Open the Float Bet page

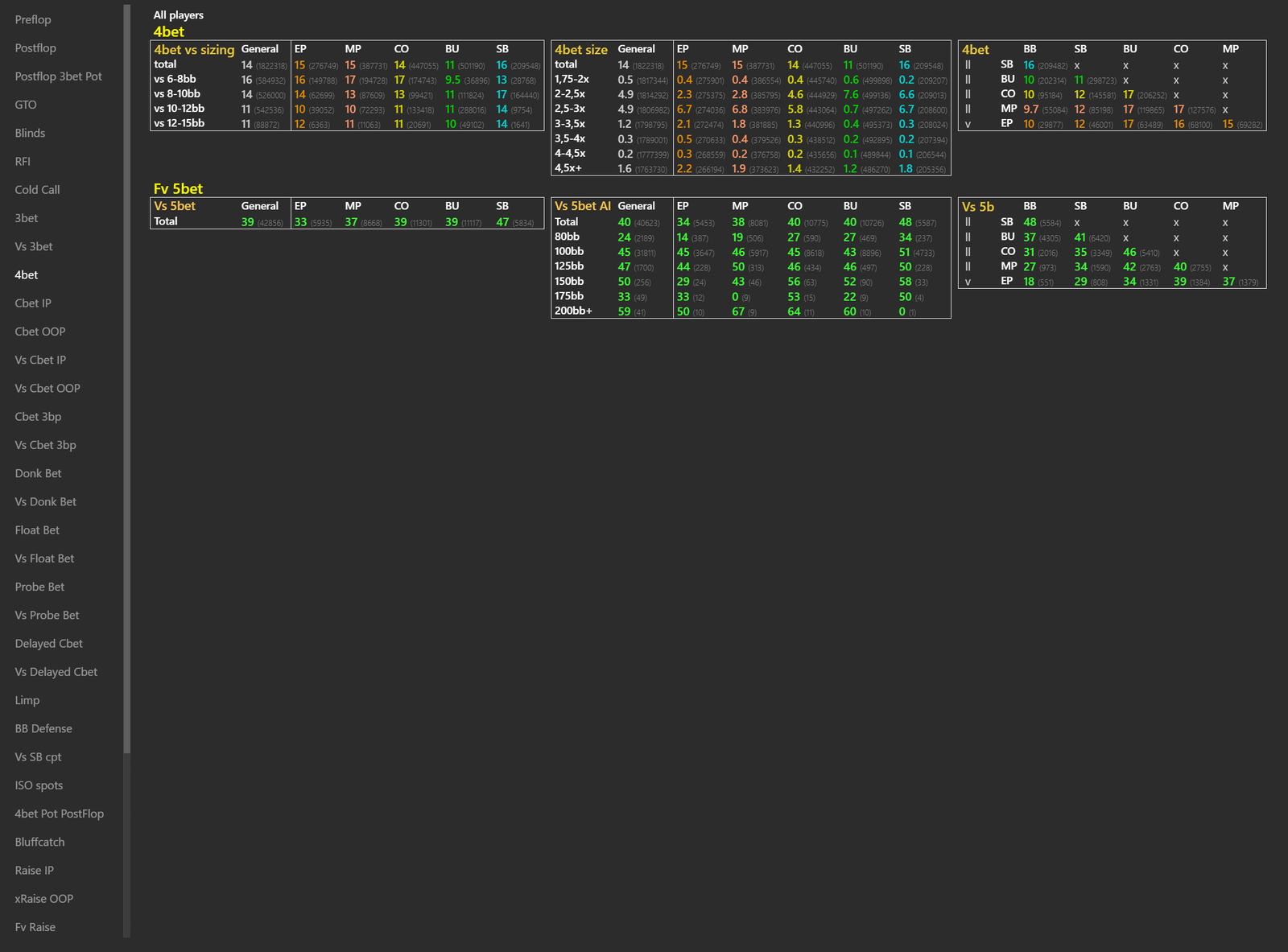coord(37,530)
